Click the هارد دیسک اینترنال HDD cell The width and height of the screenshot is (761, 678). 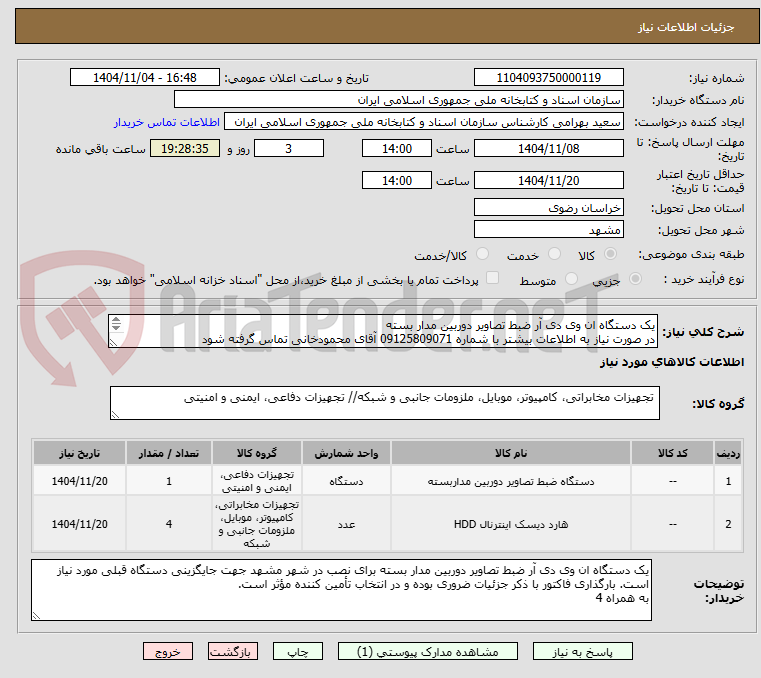click(x=511, y=524)
